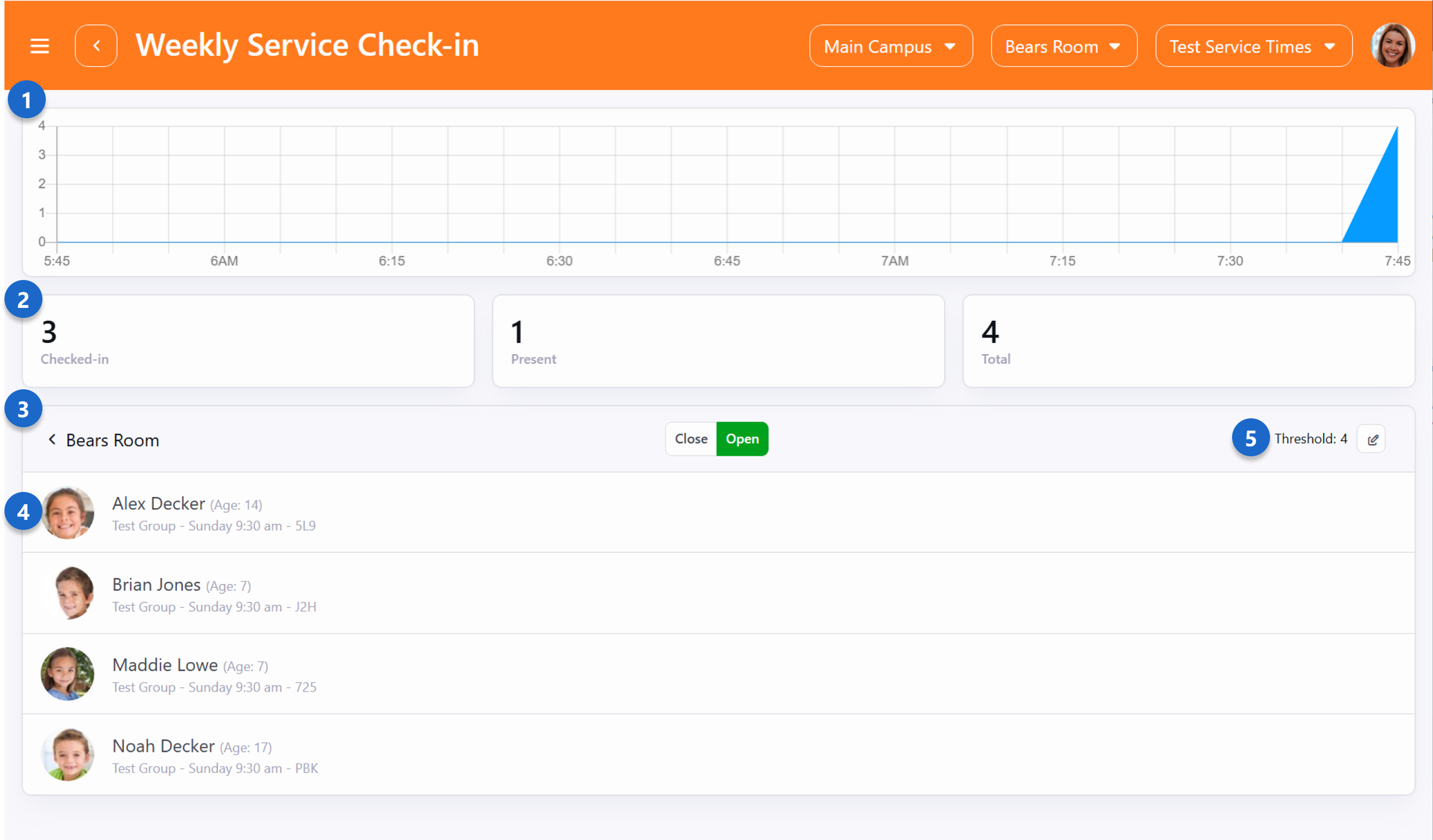Expand the Test Service Times dropdown
1433x840 pixels.
coord(1253,46)
